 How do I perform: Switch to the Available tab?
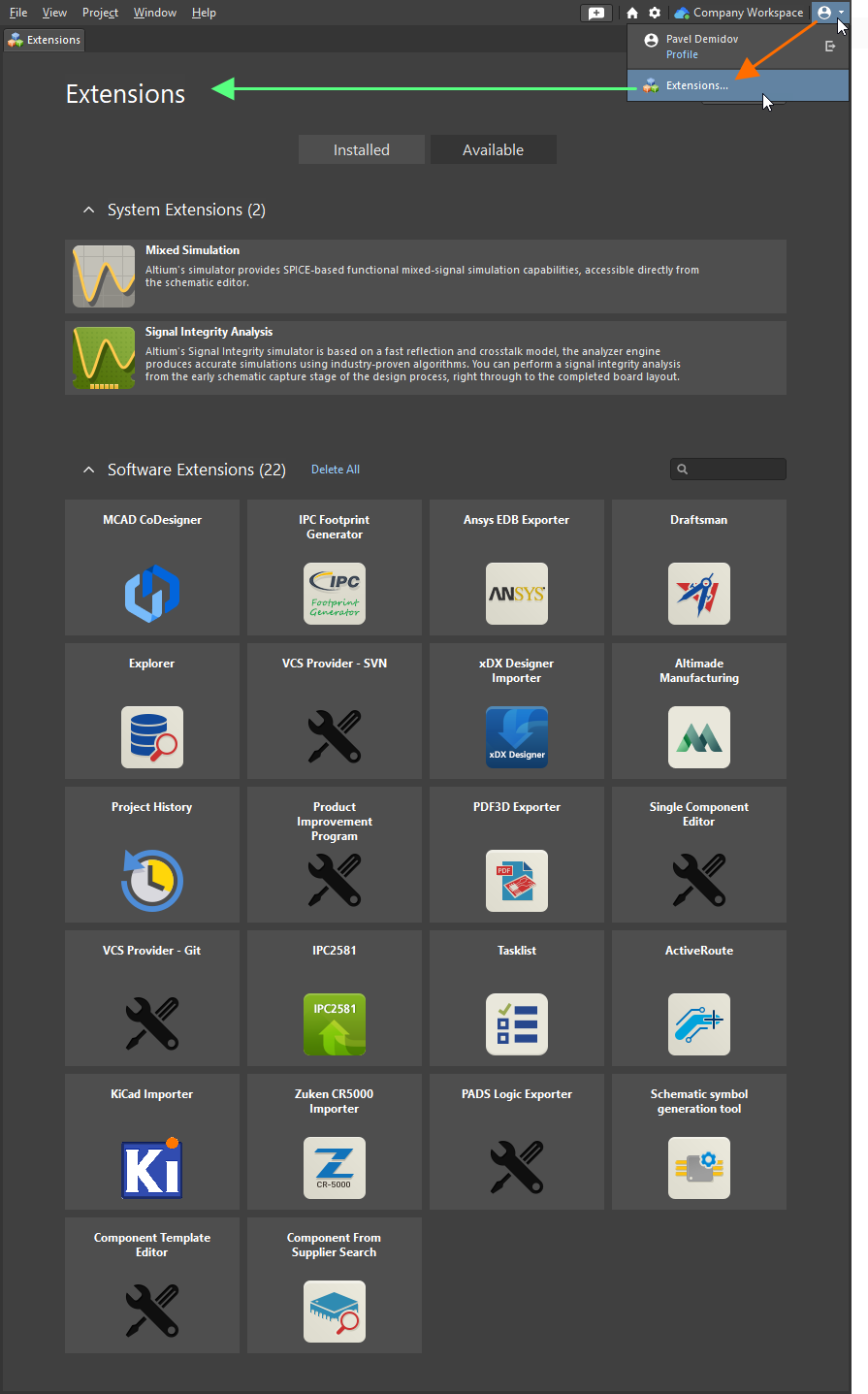pos(493,148)
